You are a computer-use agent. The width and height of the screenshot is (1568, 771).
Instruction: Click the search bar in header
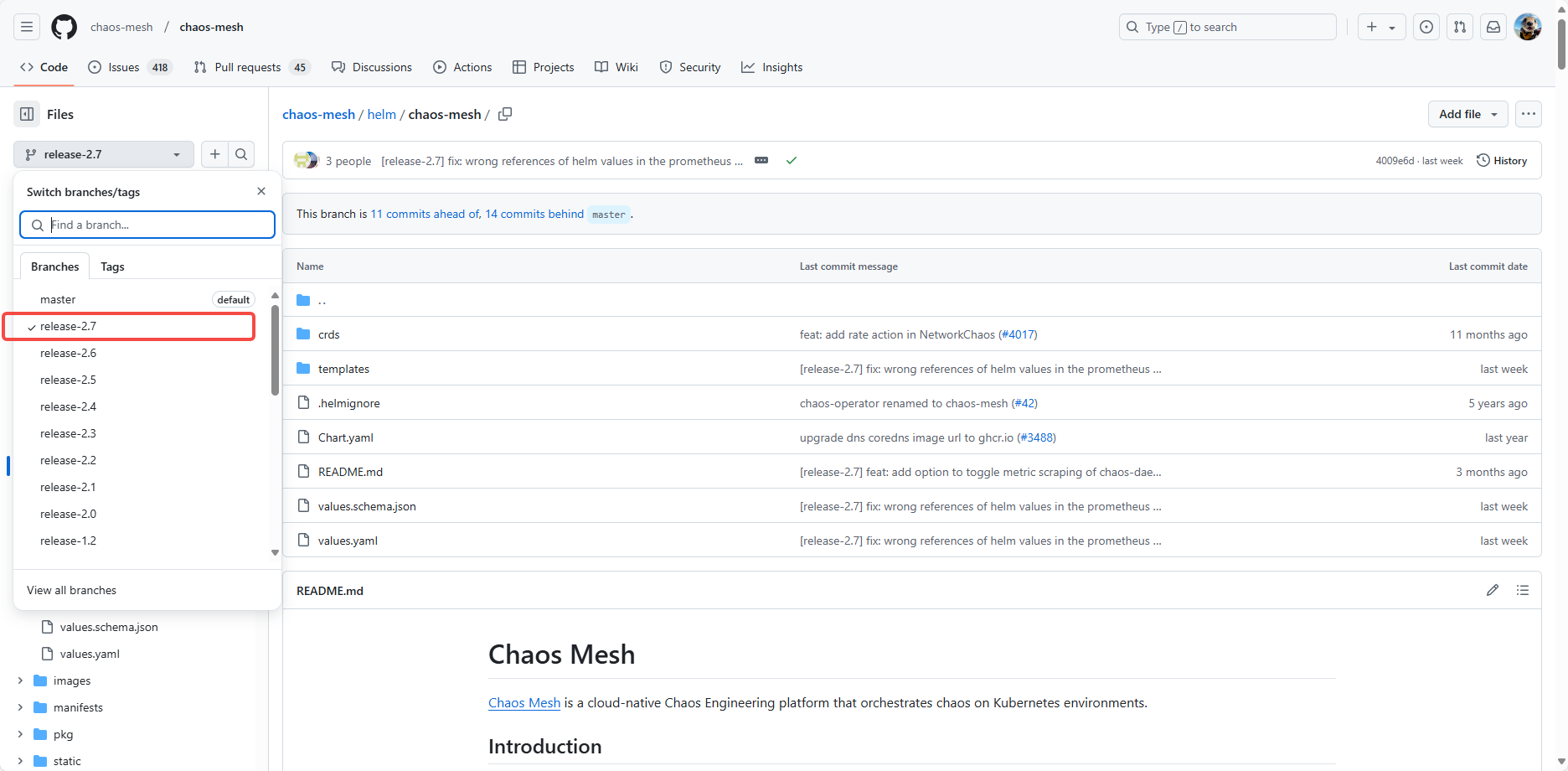click(1228, 27)
